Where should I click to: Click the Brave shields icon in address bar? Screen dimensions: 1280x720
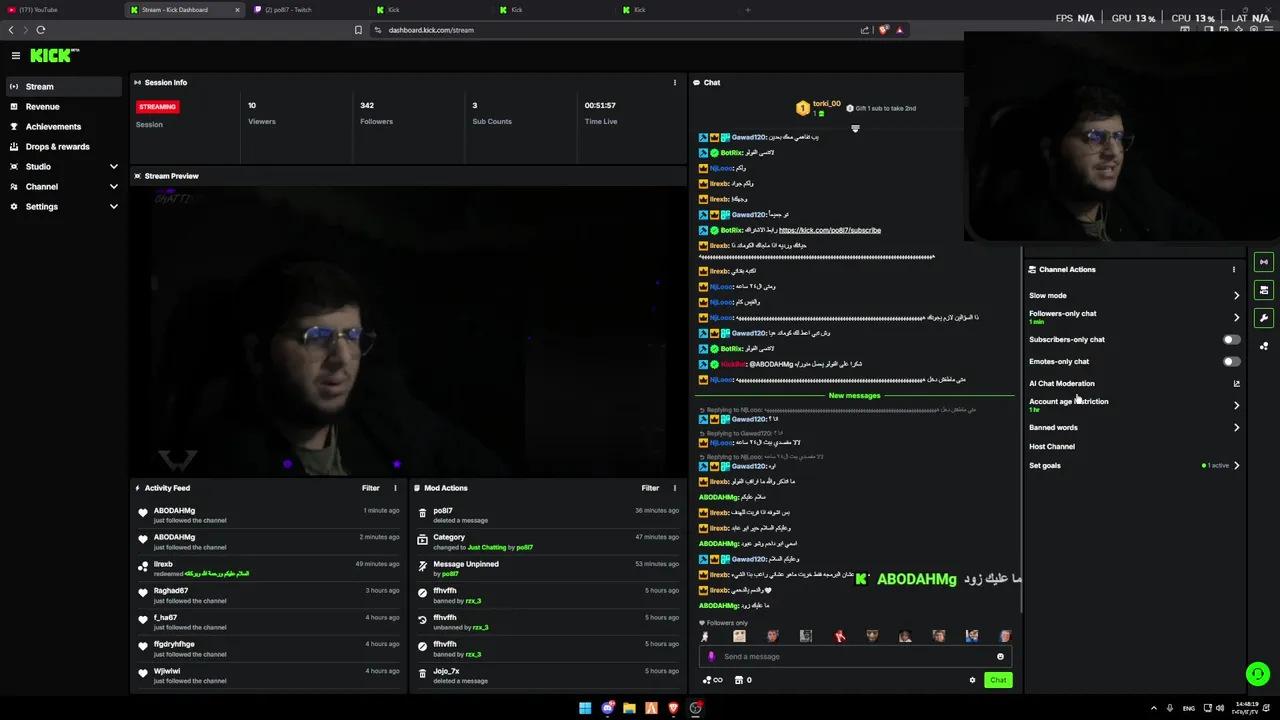pyautogui.click(x=883, y=30)
